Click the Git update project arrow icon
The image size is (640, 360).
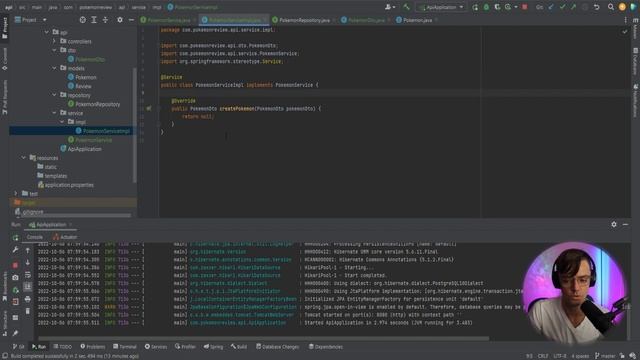551,7
